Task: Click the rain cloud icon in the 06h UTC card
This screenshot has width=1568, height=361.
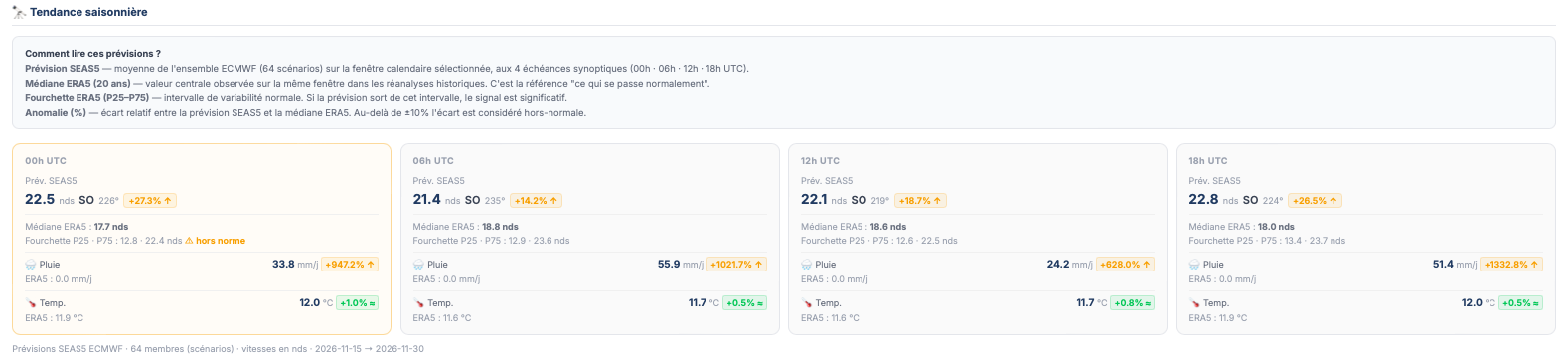Action: [418, 265]
